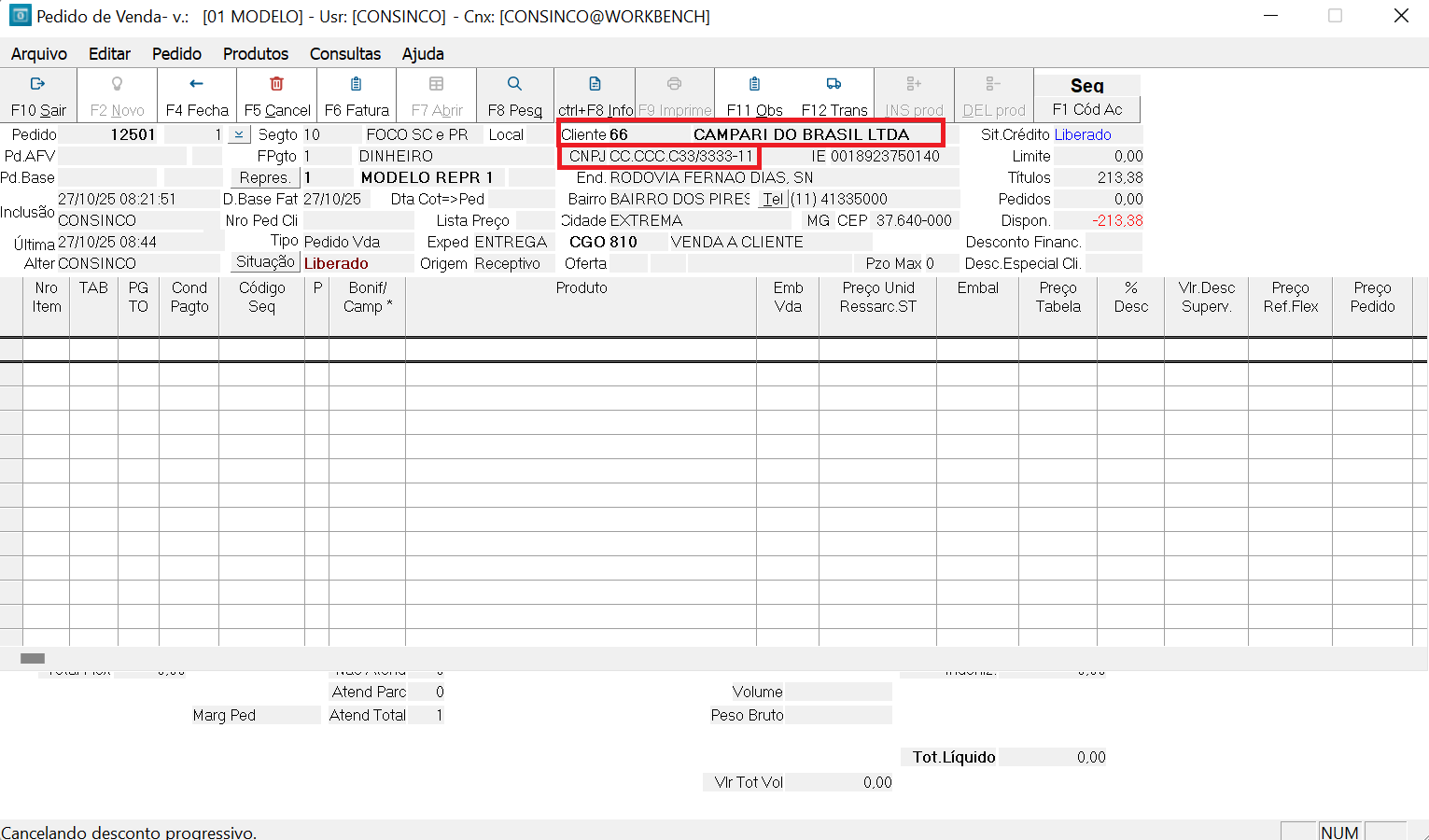Click the order number field 12501
Viewport: 1429px width, 840px height.
click(x=108, y=134)
